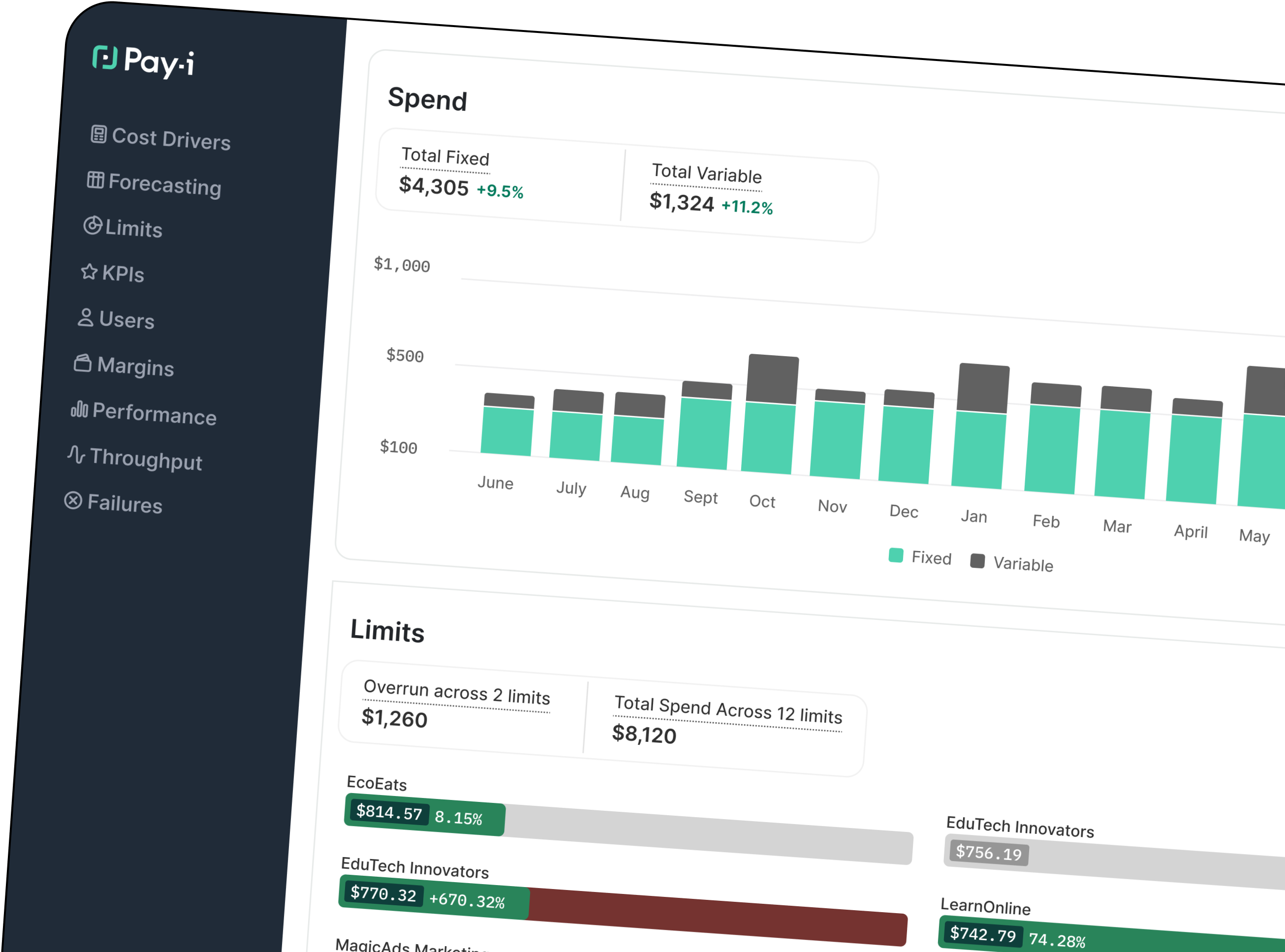This screenshot has height=952, width=1285.
Task: Click the $756.19 EduTech Innovators progress bar
Action: tap(1114, 861)
